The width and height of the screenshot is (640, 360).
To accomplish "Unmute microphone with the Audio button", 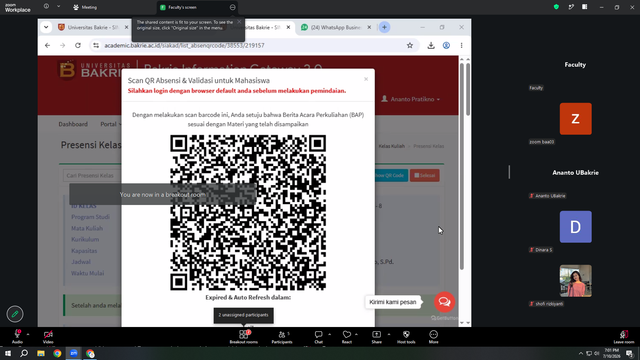I will click(17, 337).
